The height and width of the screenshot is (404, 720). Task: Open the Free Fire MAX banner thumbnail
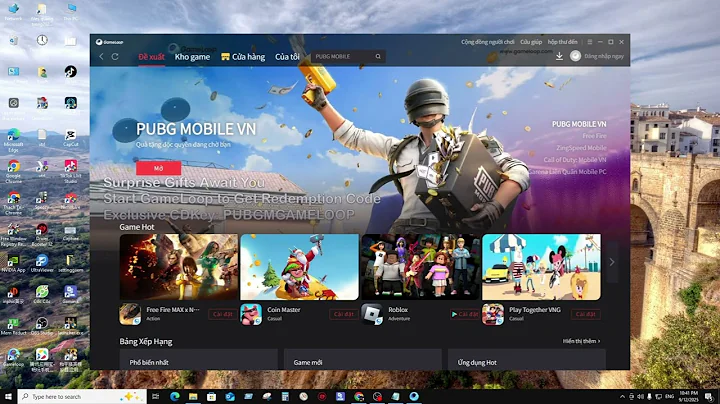tap(179, 267)
